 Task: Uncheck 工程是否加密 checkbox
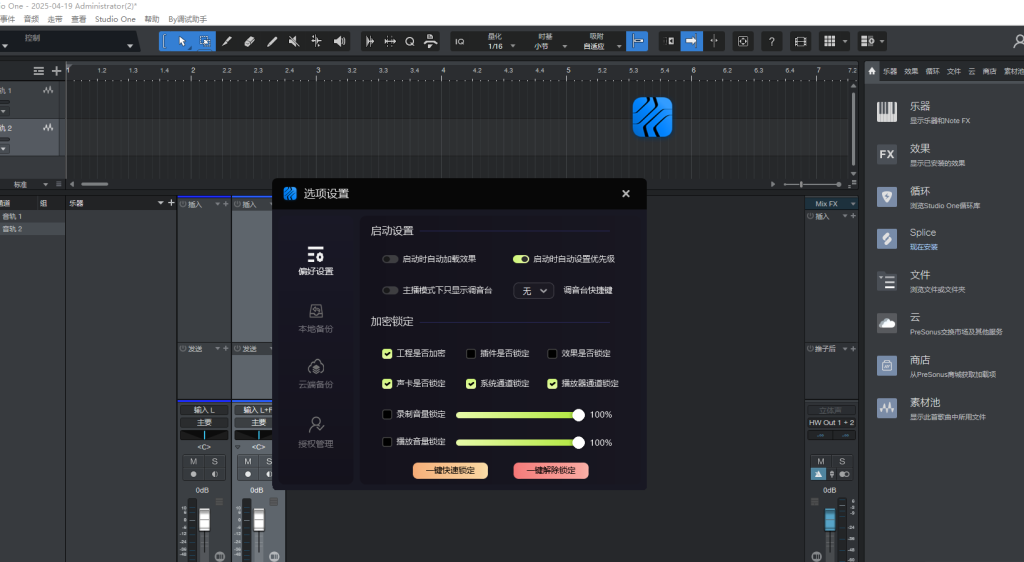(387, 354)
